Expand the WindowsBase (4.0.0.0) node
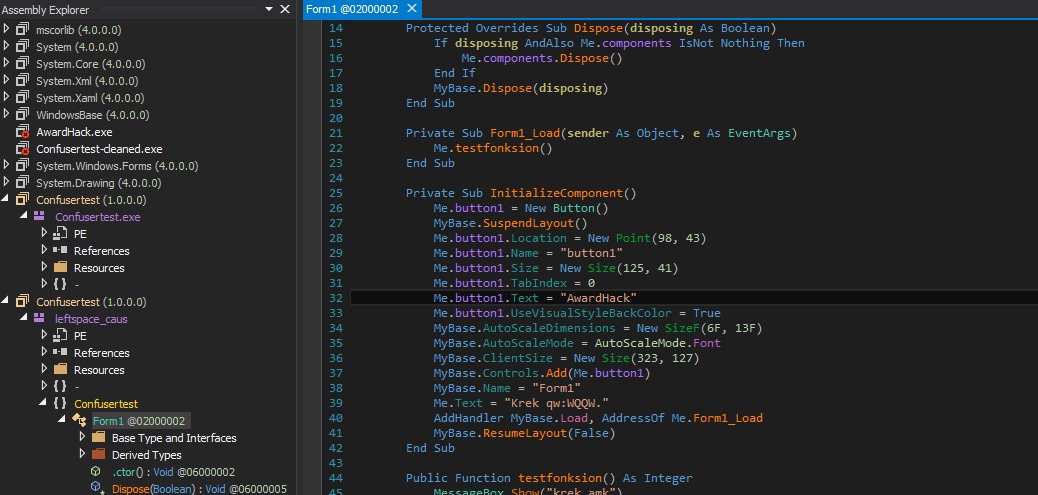Viewport: 1038px width, 495px height. click(x=7, y=115)
